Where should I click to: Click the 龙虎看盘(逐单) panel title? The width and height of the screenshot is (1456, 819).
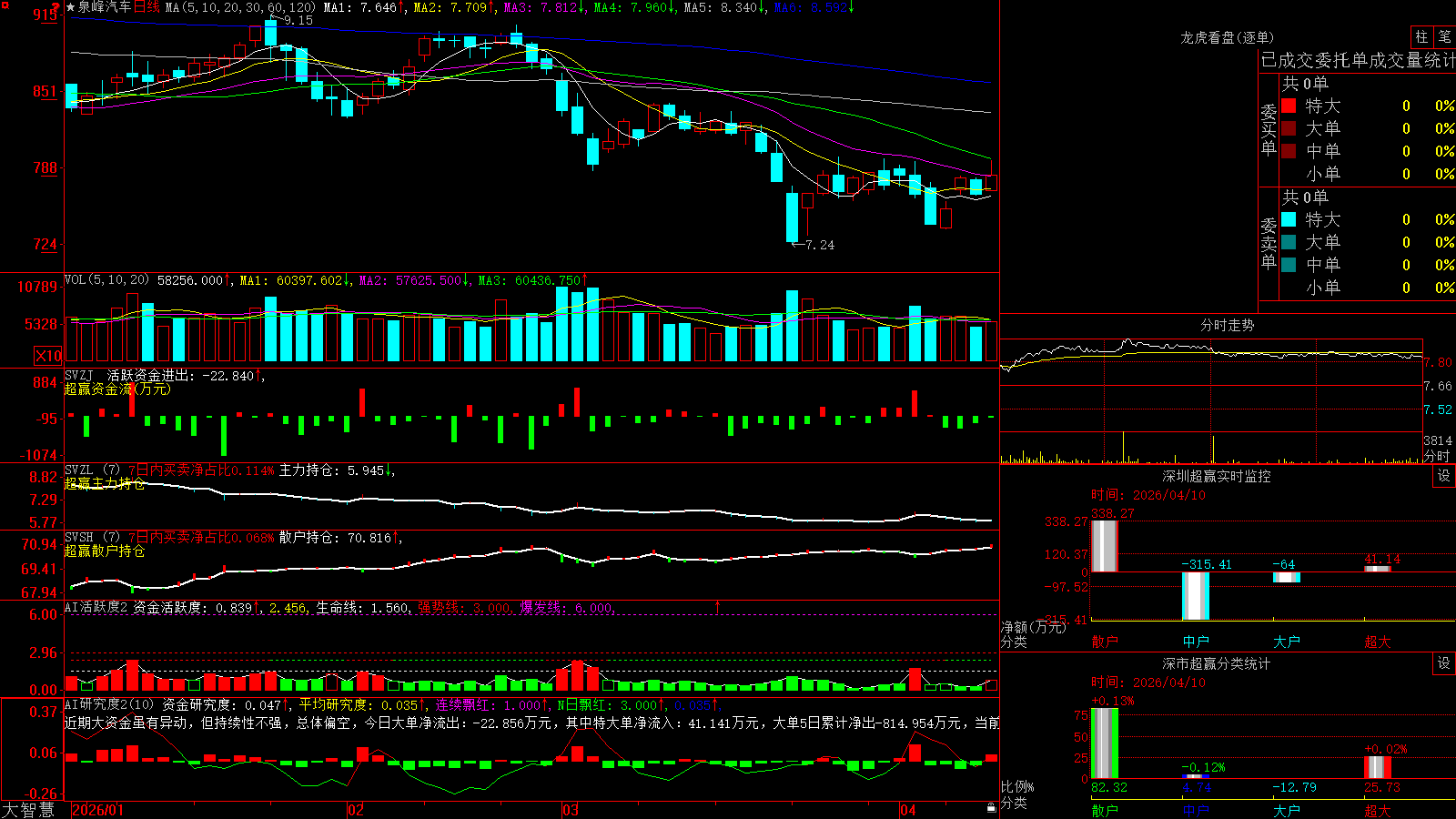coord(1228,37)
